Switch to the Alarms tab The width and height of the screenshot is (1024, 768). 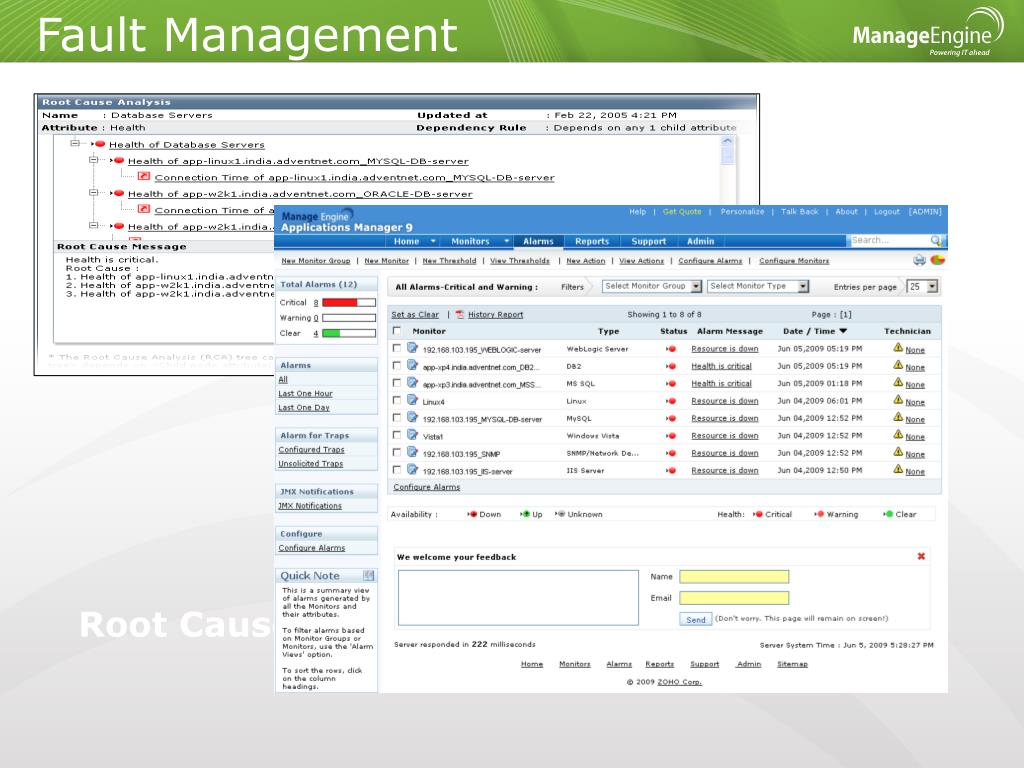click(x=538, y=241)
